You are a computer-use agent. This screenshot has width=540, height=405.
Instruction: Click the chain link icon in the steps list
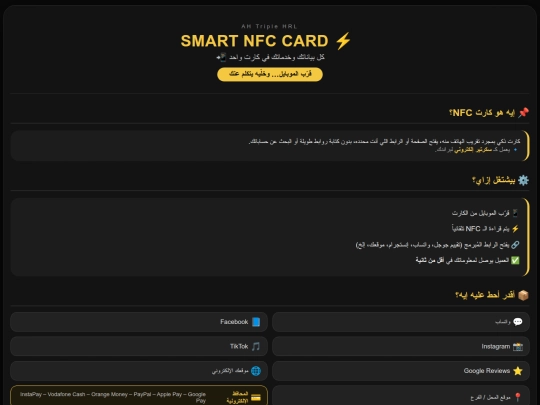(x=515, y=245)
